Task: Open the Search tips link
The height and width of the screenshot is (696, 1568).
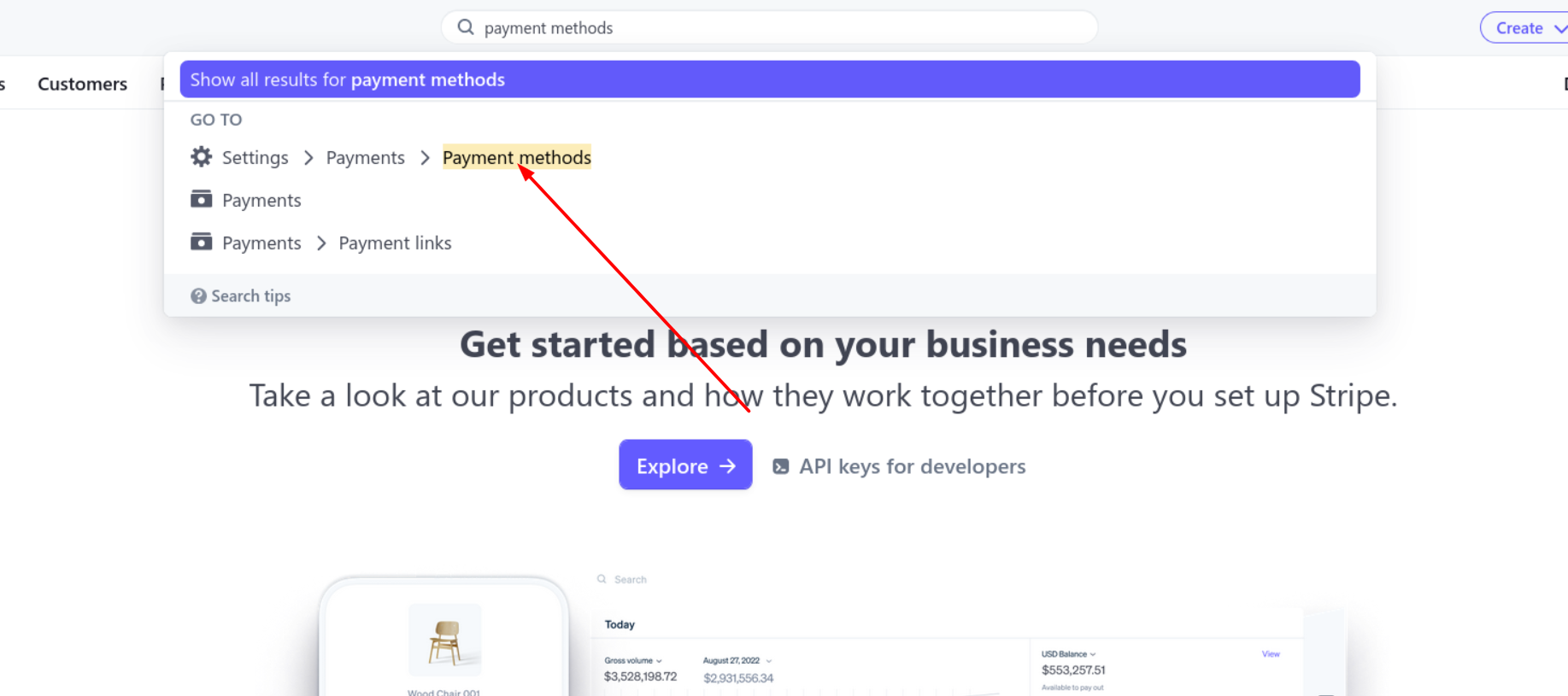Action: tap(250, 296)
